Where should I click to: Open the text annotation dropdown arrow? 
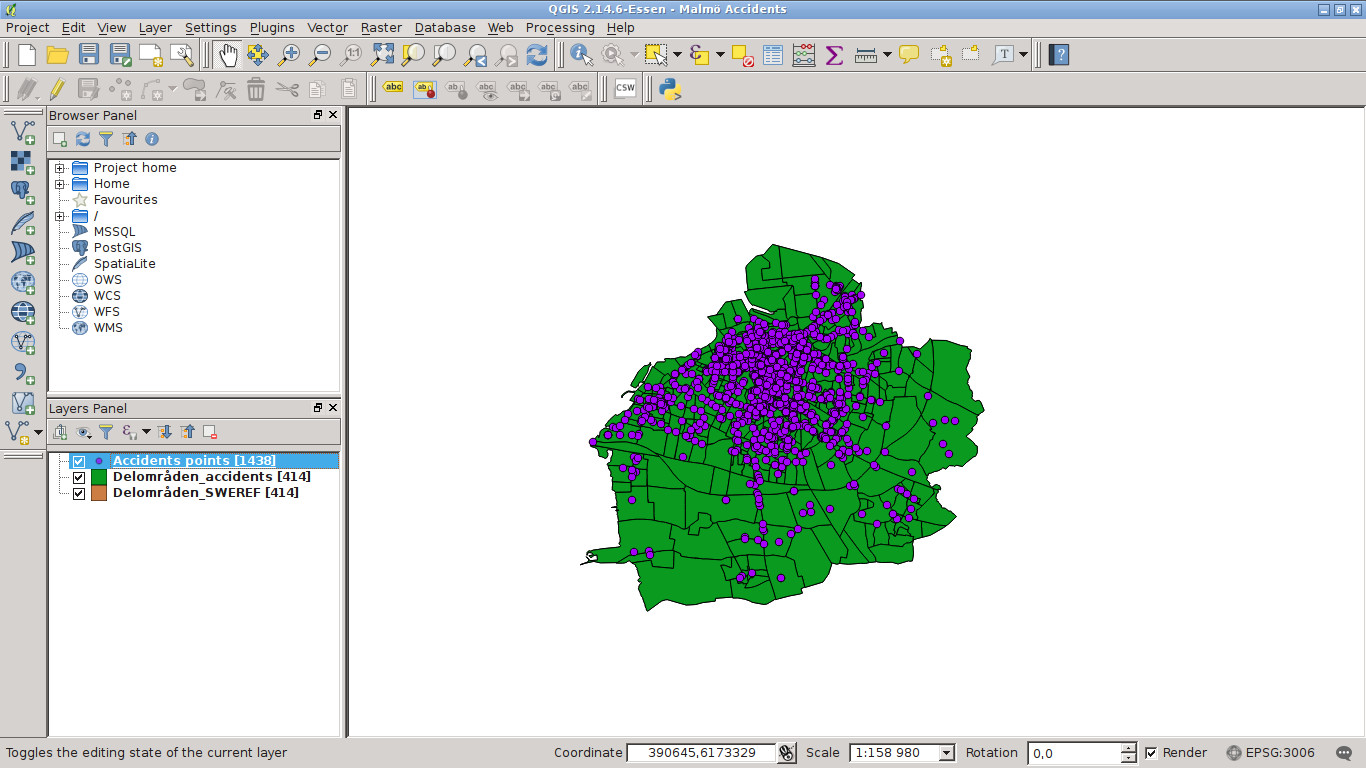click(1024, 55)
